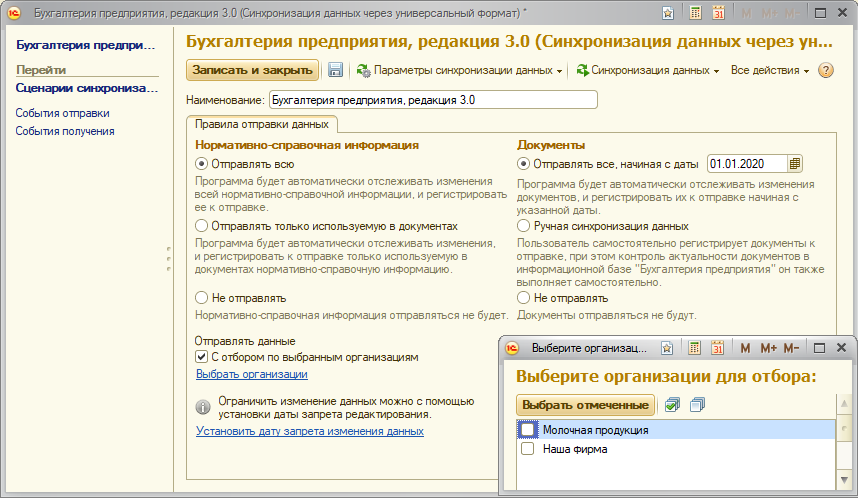858x498 pixels.
Task: Switch to 'Правила отправки данных' tab
Action: 262,124
